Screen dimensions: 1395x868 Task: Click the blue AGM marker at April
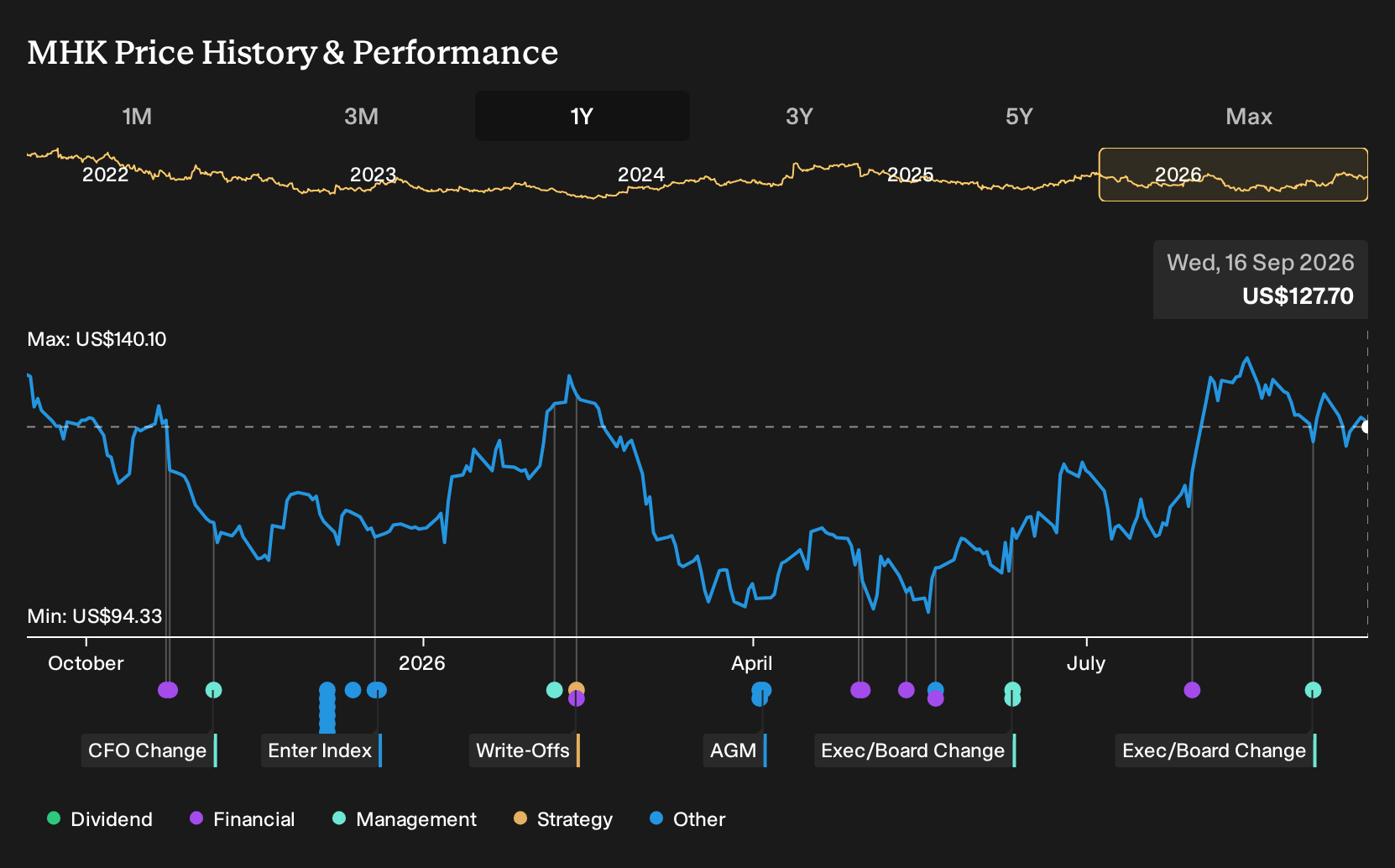click(x=760, y=693)
